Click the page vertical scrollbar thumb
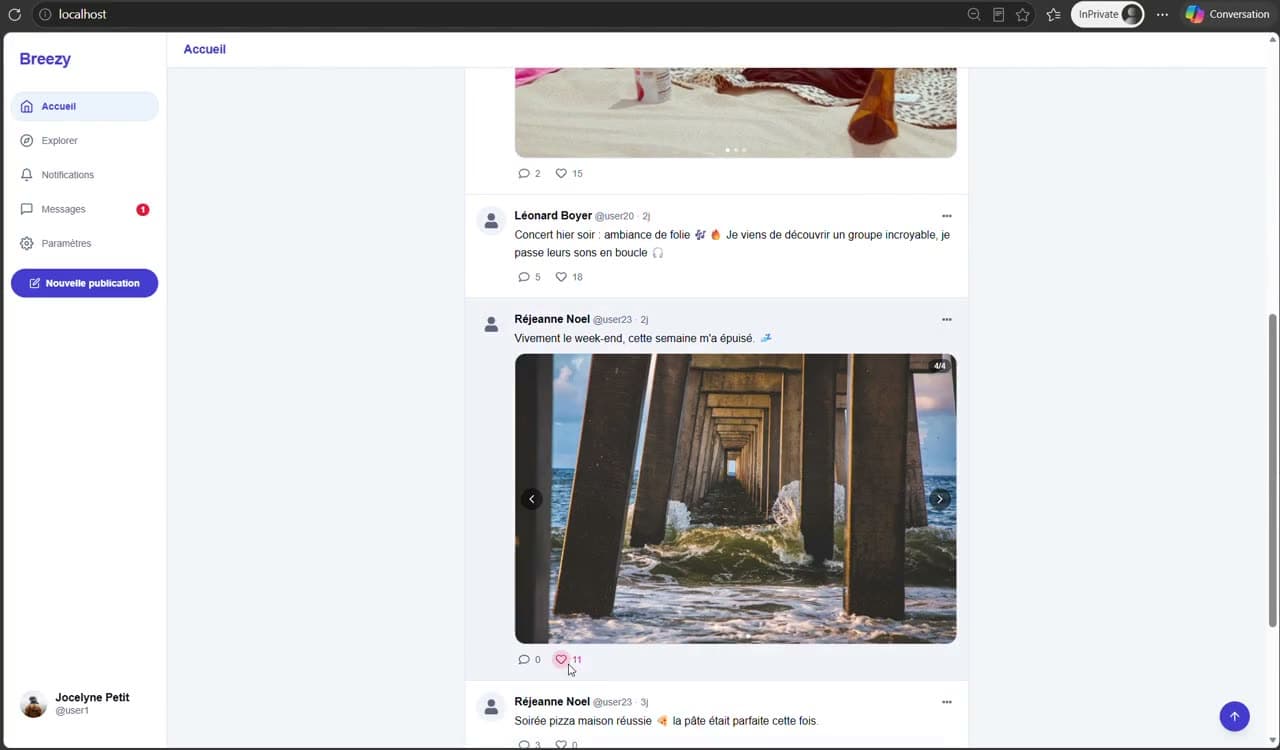 [x=1273, y=470]
